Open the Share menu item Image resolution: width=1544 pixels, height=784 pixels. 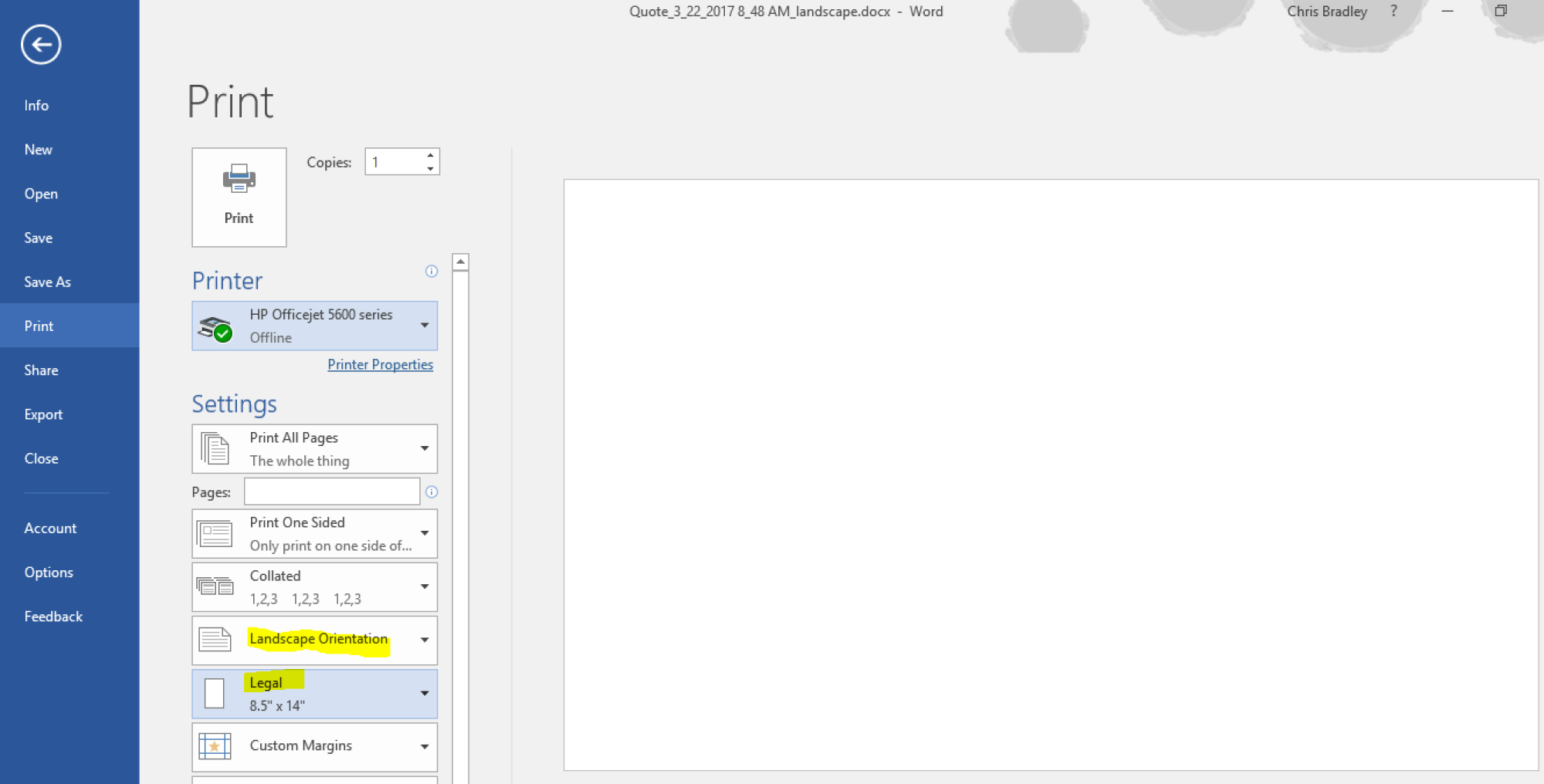click(x=69, y=370)
